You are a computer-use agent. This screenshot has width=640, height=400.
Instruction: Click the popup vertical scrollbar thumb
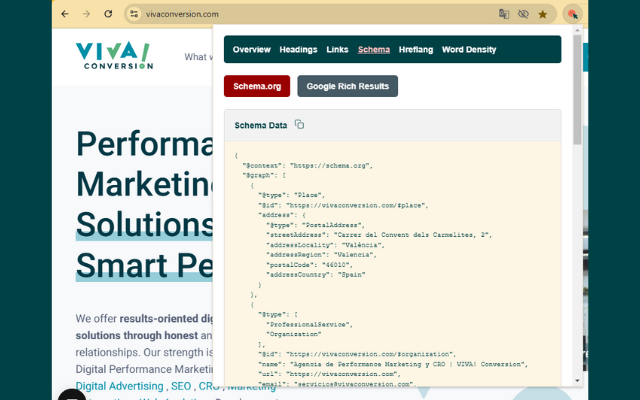pyautogui.click(x=577, y=89)
